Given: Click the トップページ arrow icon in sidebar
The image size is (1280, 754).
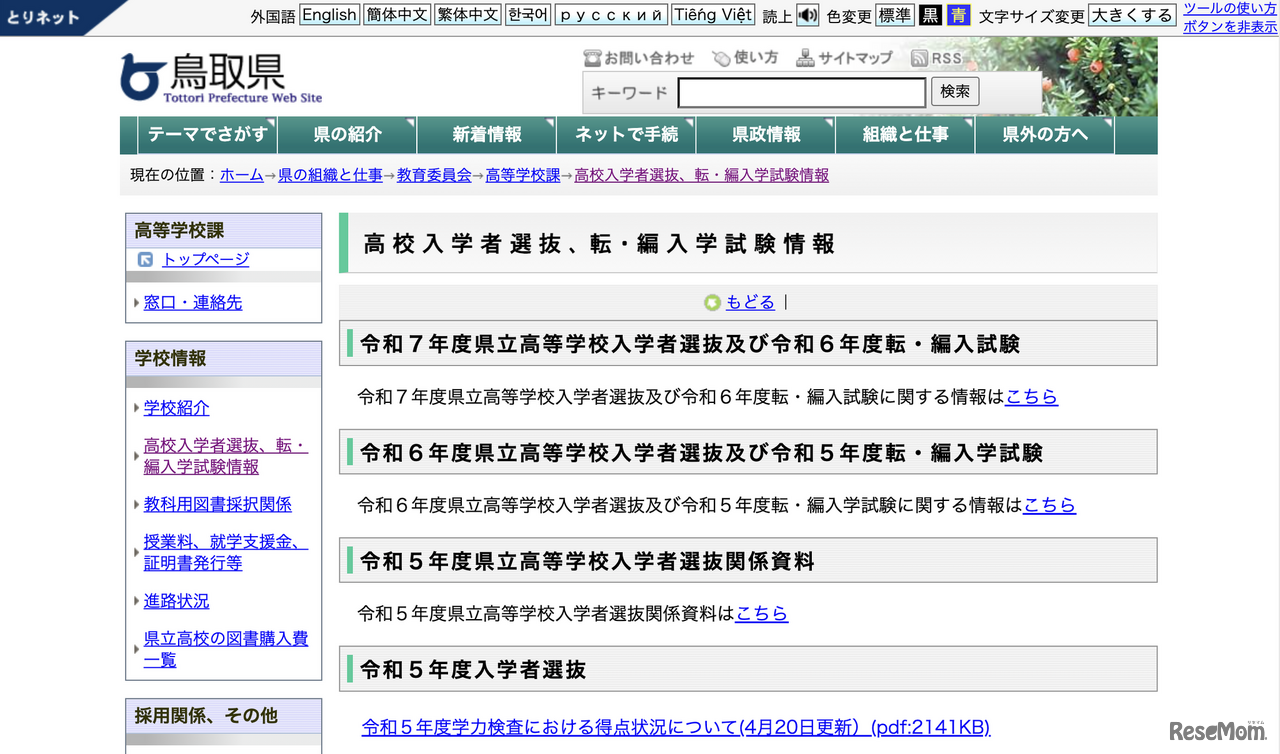Looking at the screenshot, I should (x=146, y=260).
